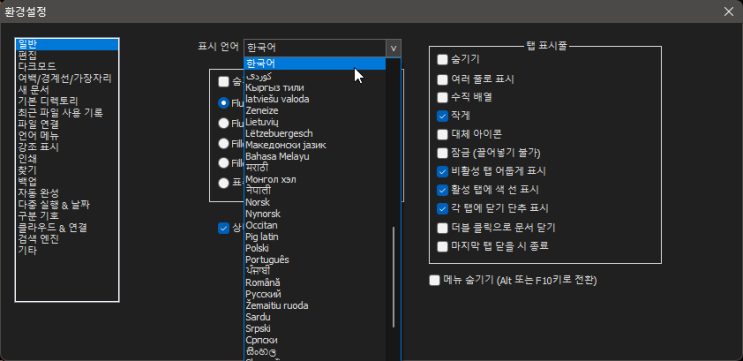Choose Polski in the language list

315,248
